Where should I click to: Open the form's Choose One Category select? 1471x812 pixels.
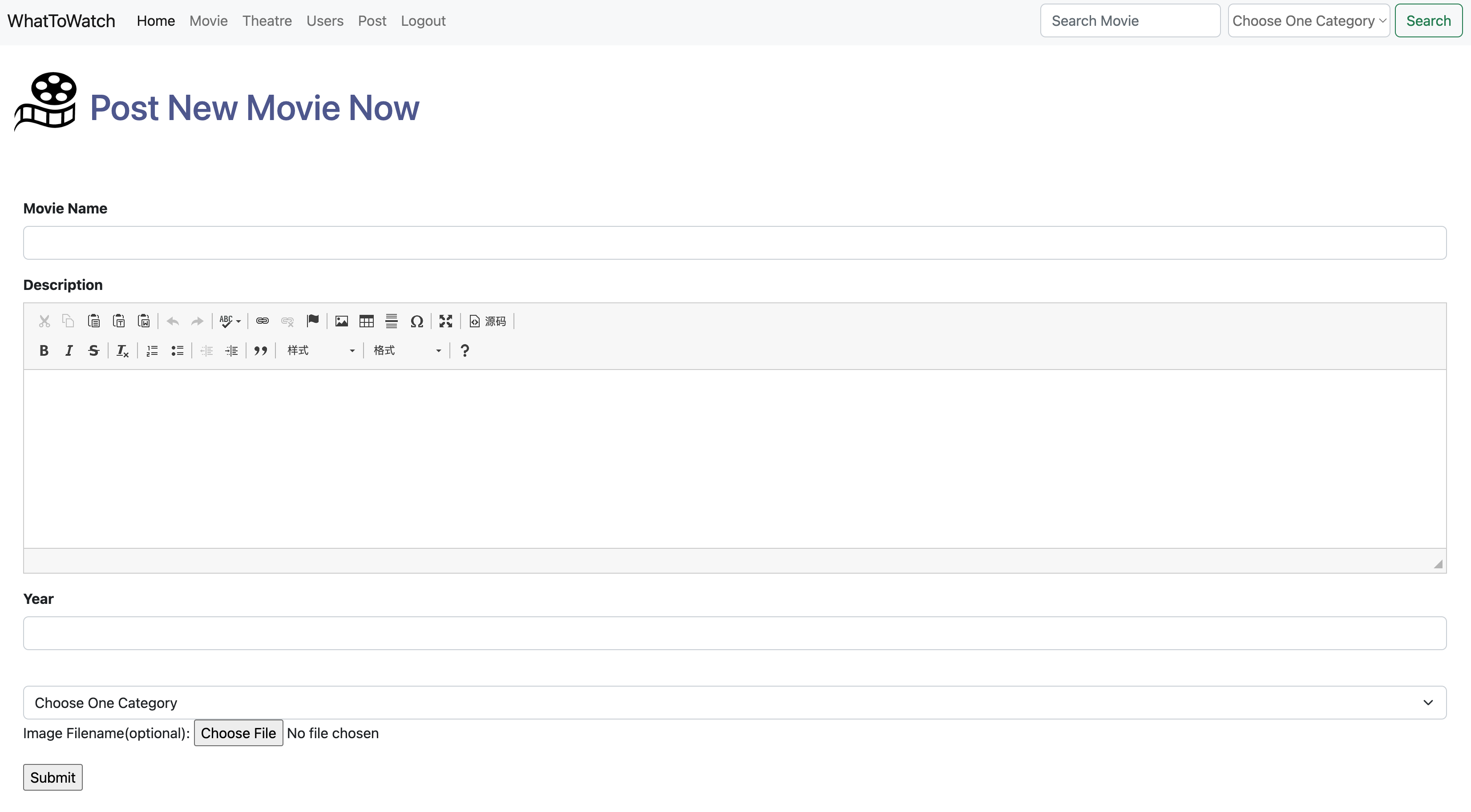click(x=734, y=703)
